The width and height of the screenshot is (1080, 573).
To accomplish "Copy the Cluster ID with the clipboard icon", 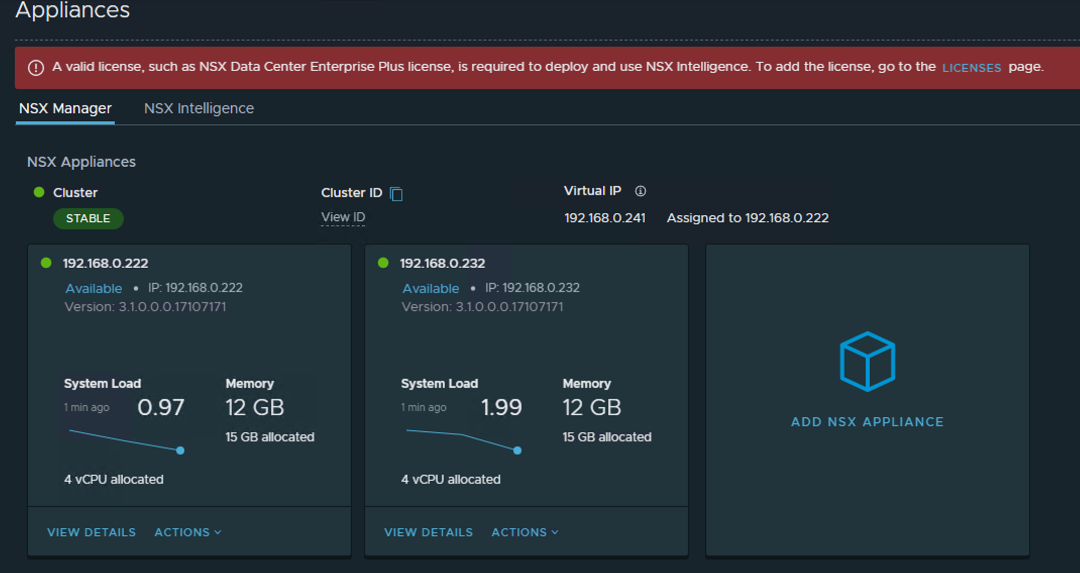I will (x=396, y=194).
